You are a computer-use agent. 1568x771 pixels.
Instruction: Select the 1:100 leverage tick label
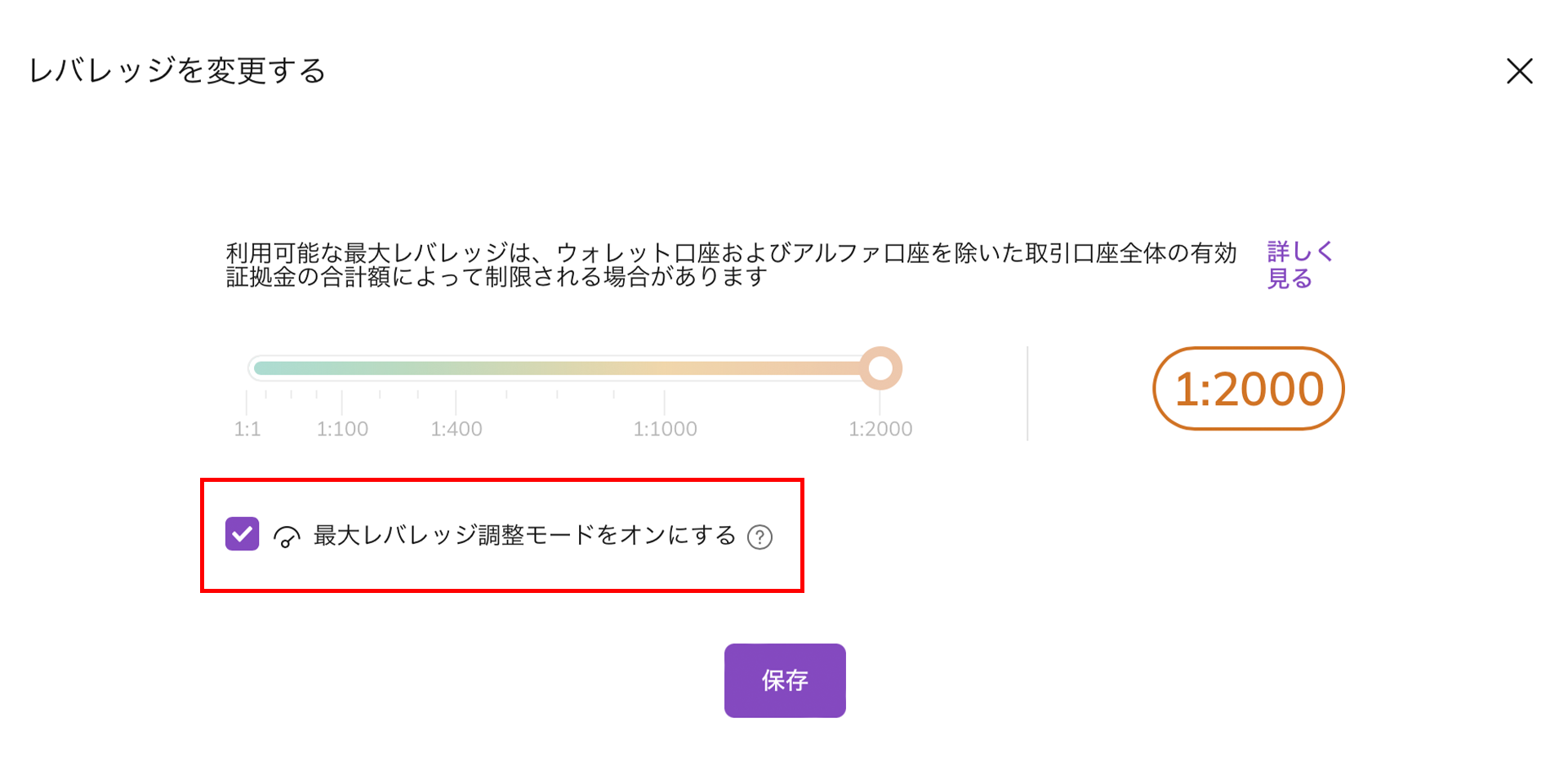tap(342, 429)
